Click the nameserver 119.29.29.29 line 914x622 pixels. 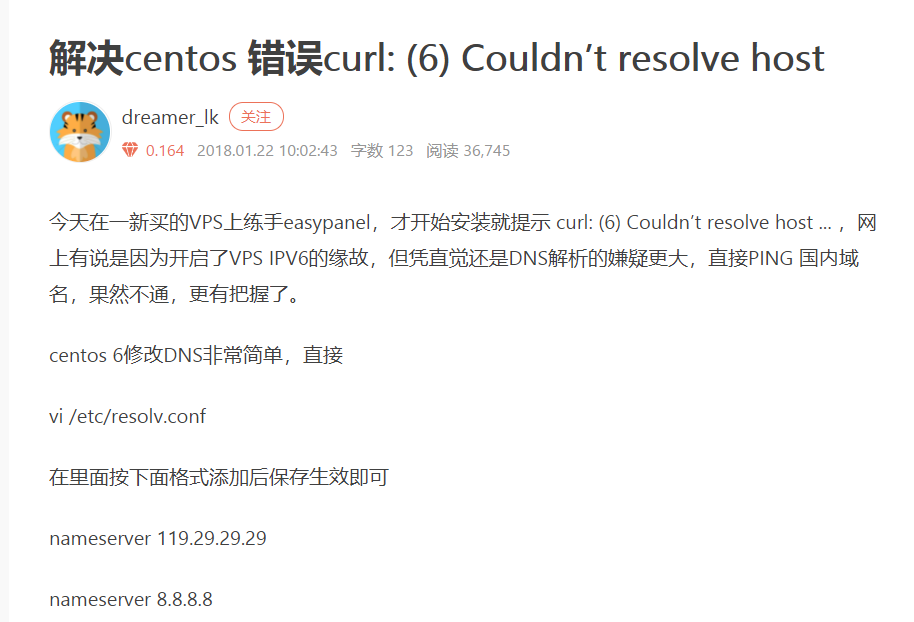158,538
